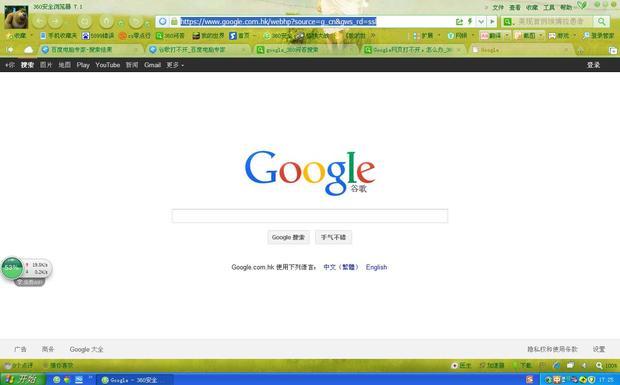Screen dimensions: 620x385
Task: Open the 网银 dropdown
Action: (461, 36)
